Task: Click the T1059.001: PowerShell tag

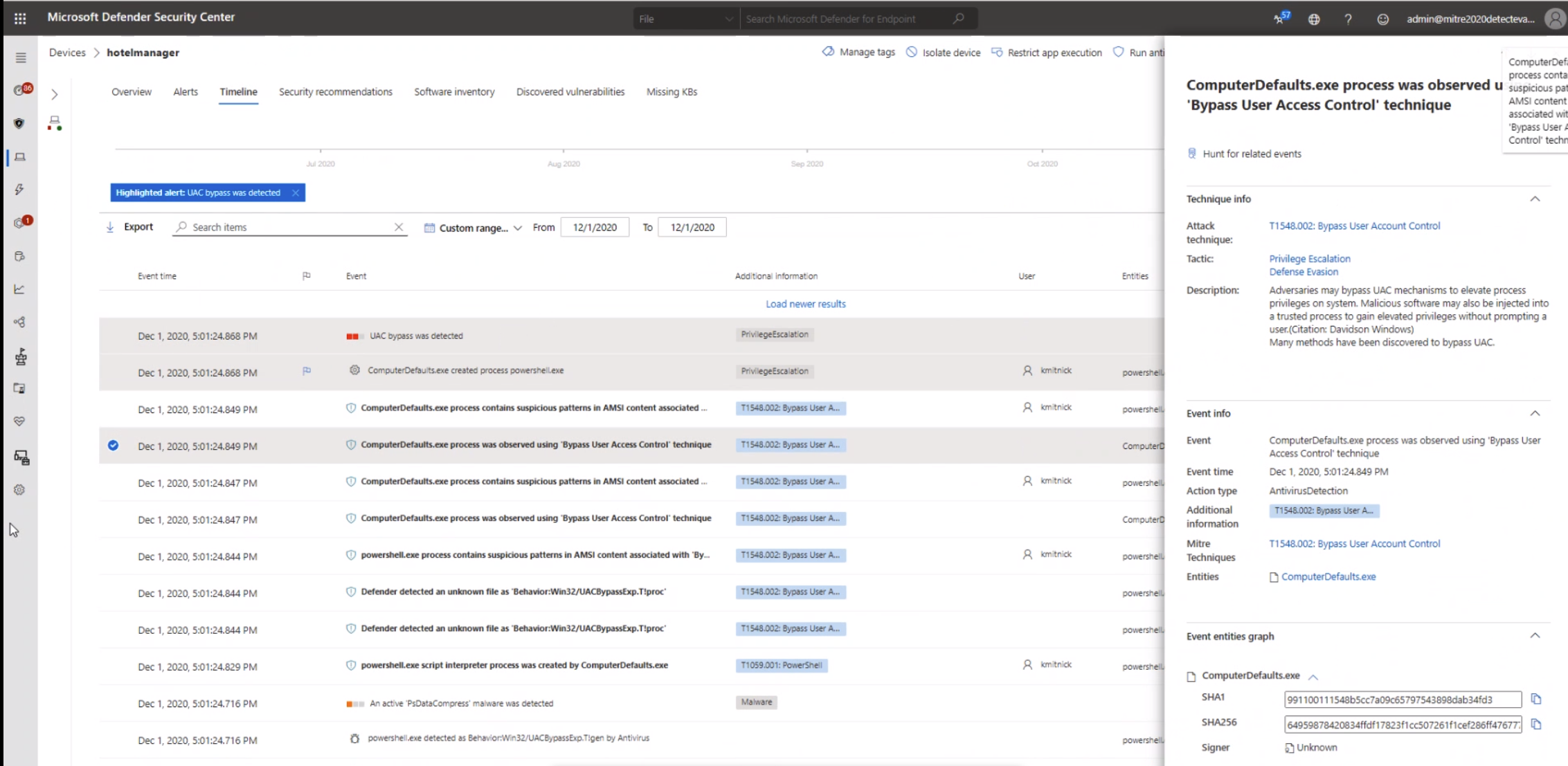Action: point(782,666)
